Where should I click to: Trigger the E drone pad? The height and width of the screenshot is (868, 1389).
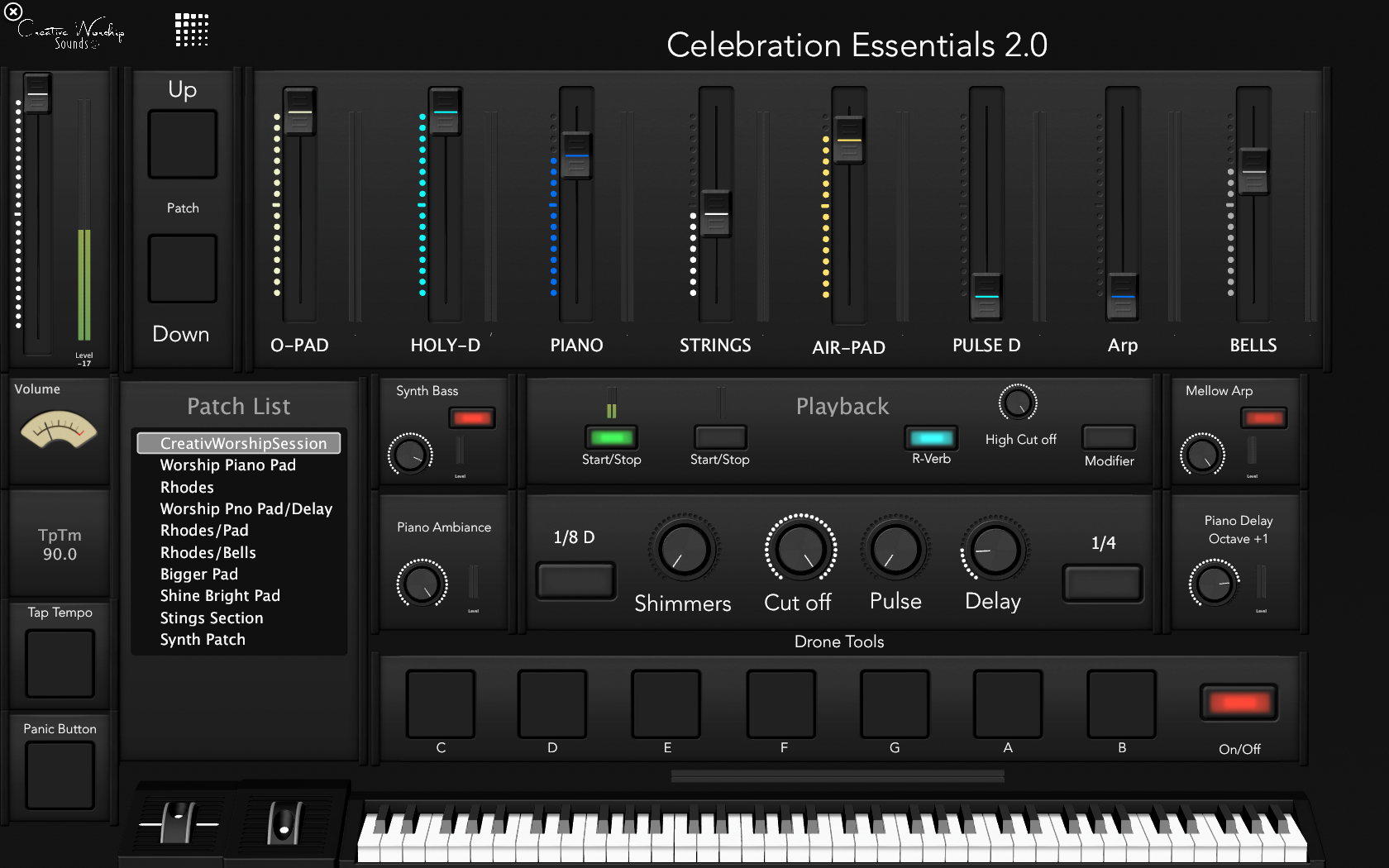click(666, 704)
